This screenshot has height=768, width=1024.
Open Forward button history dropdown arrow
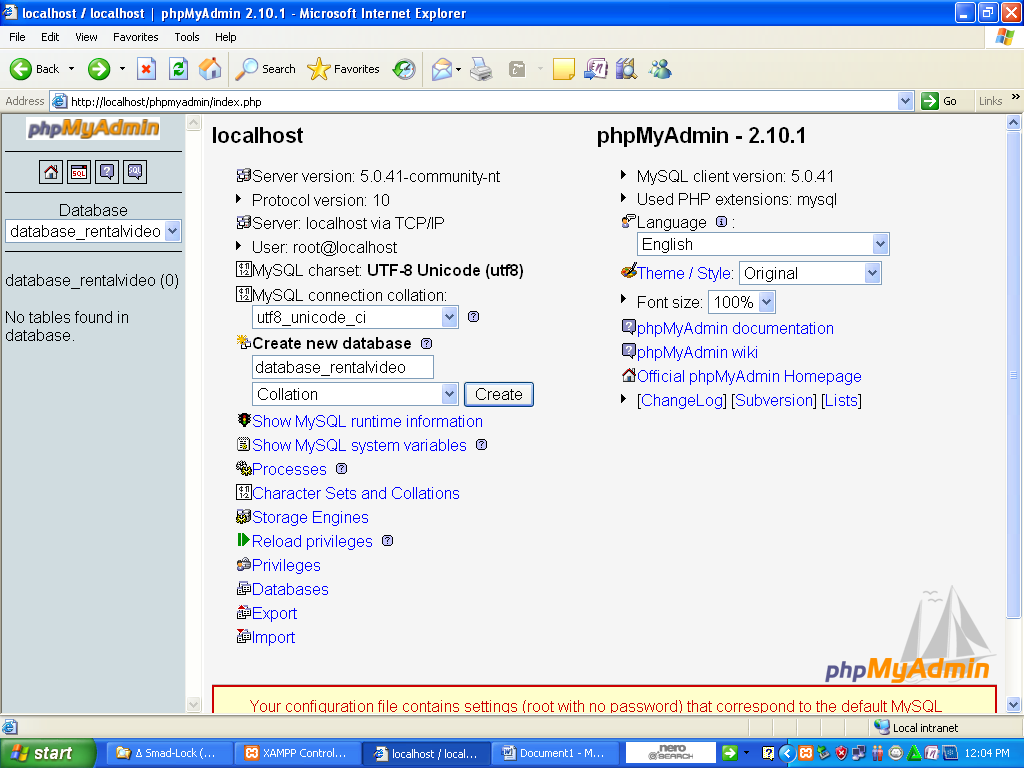(122, 69)
